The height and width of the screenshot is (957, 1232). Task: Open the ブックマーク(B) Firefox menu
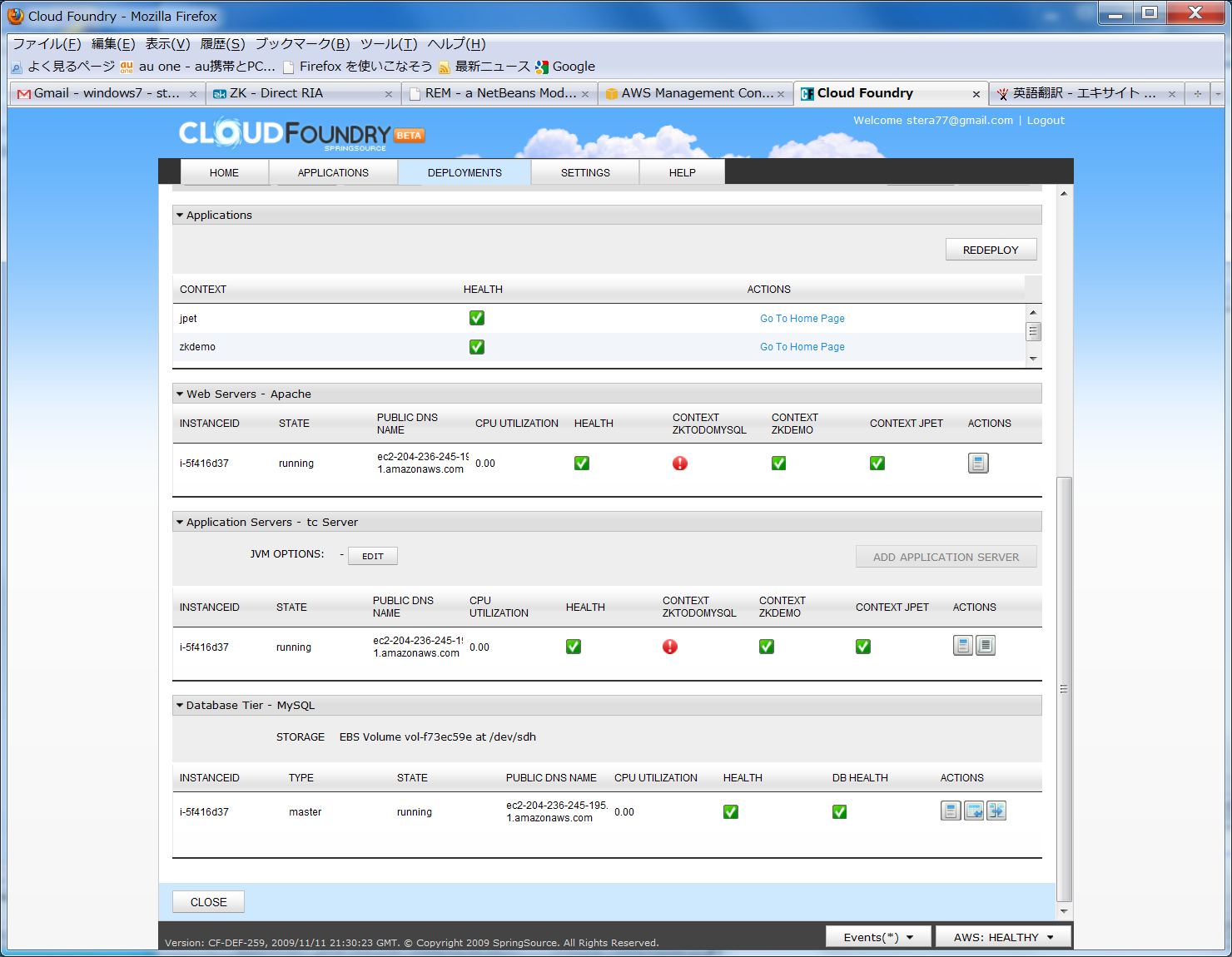302,44
